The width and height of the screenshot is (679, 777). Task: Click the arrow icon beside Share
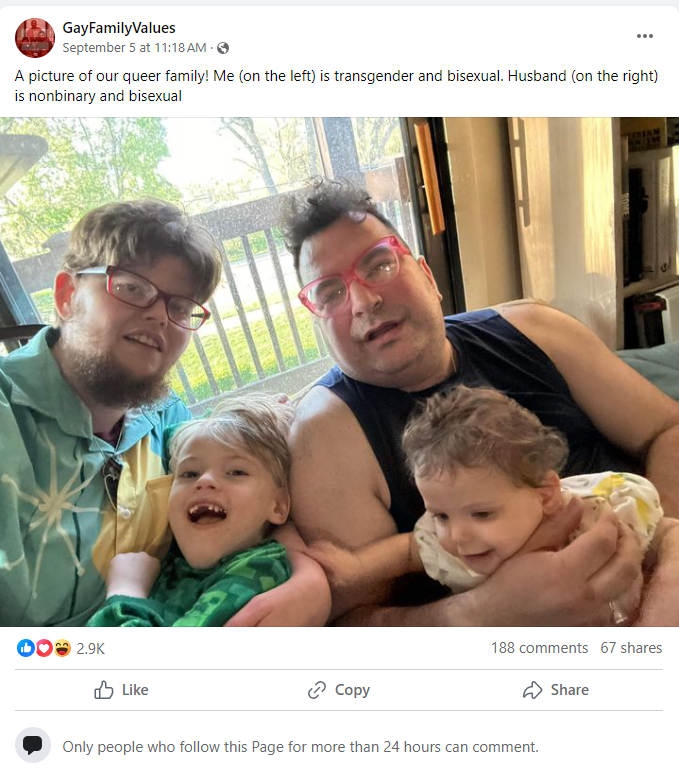coord(533,690)
